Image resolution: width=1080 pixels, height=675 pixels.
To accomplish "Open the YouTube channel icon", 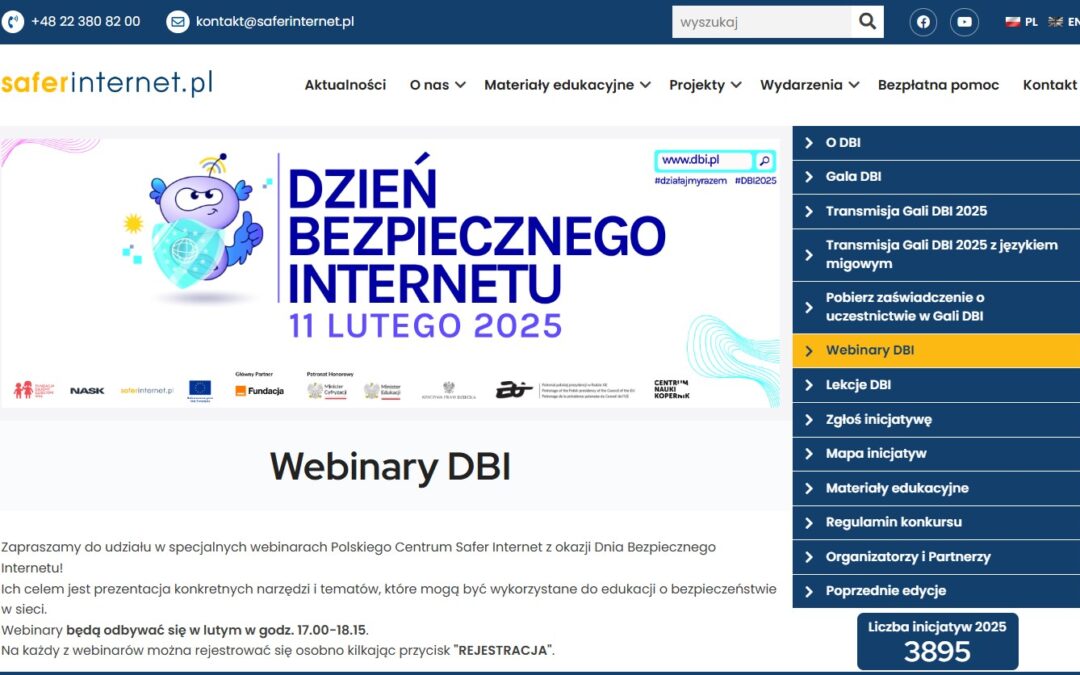I will pos(964,22).
